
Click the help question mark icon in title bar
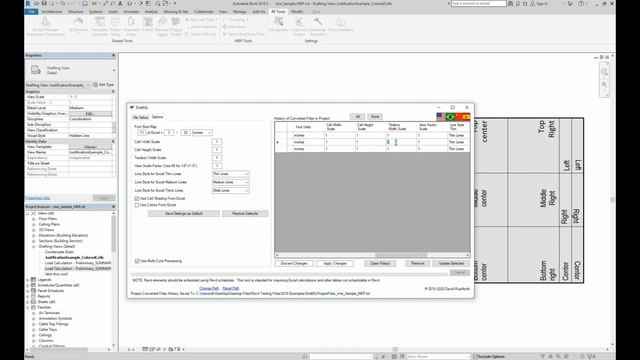580,3
